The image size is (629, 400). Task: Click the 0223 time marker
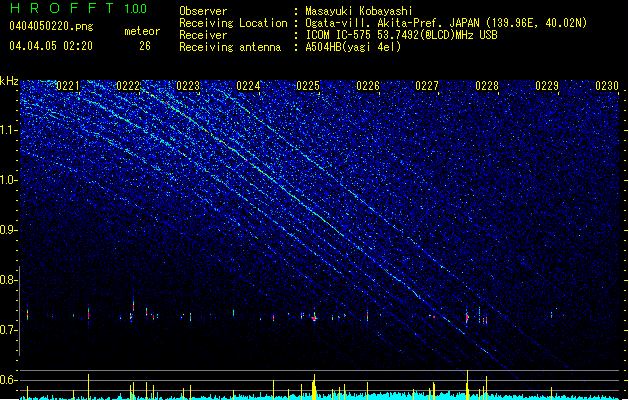(x=188, y=86)
